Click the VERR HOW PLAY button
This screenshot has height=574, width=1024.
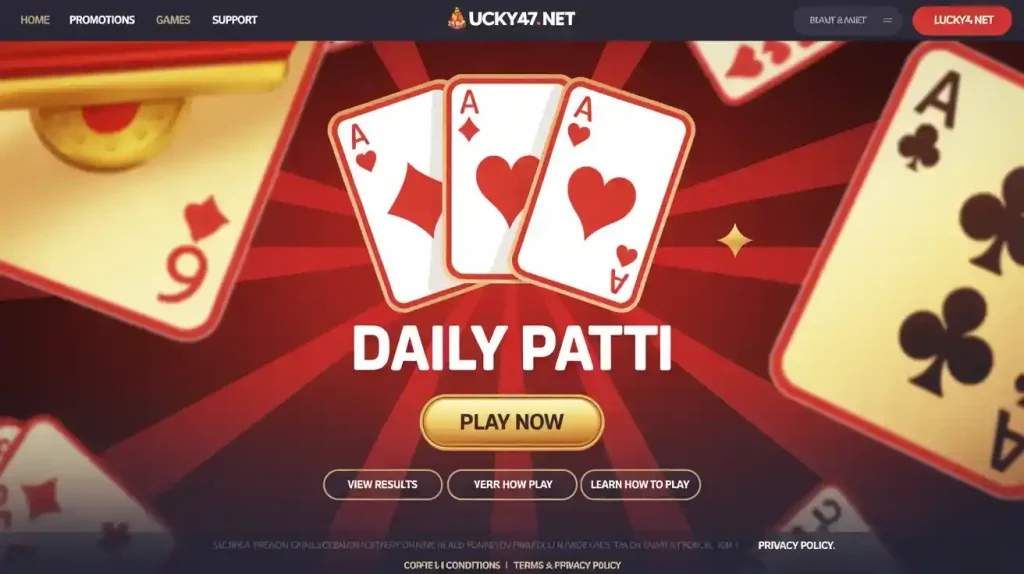(513, 485)
